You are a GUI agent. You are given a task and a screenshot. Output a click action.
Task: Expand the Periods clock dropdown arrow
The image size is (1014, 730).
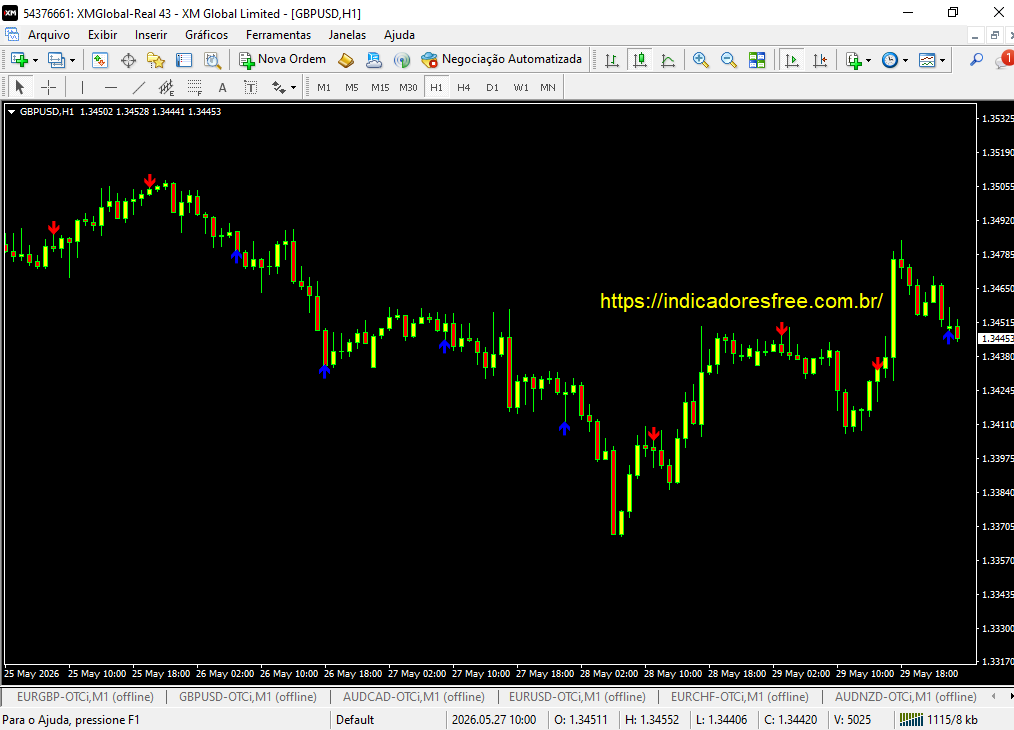pos(905,60)
